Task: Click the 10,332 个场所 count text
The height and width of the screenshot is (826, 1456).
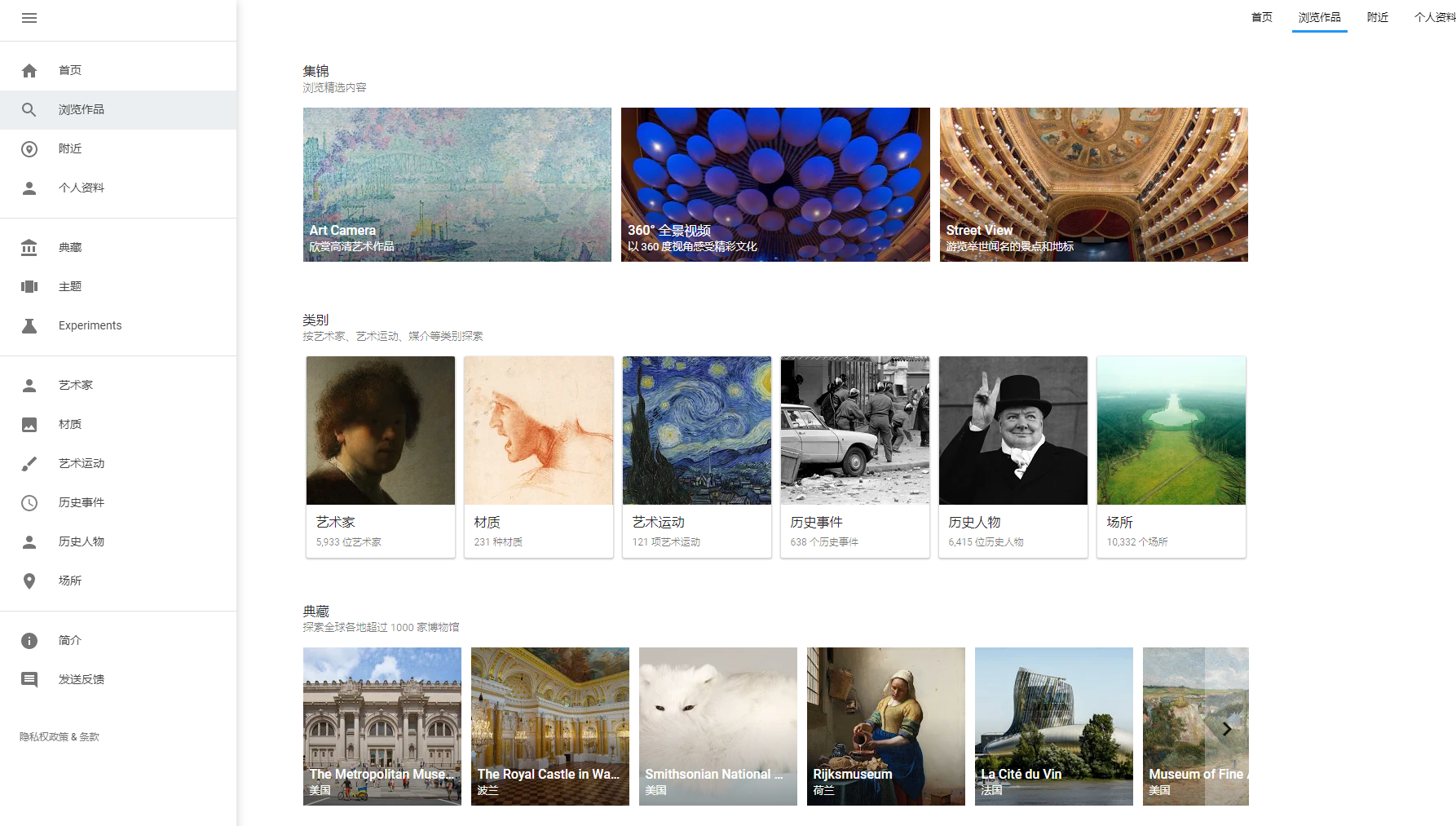Action: 1137,541
